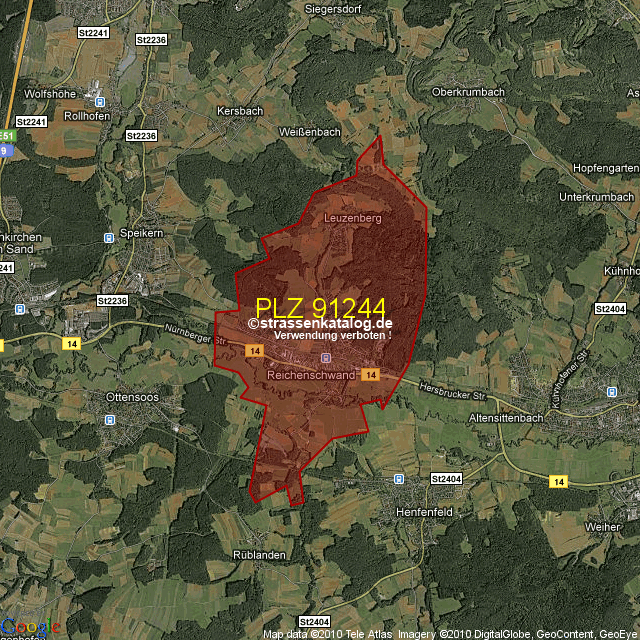Select the PLZ 91244 yellow label
Image resolution: width=640 pixels, height=640 pixels.
point(320,307)
